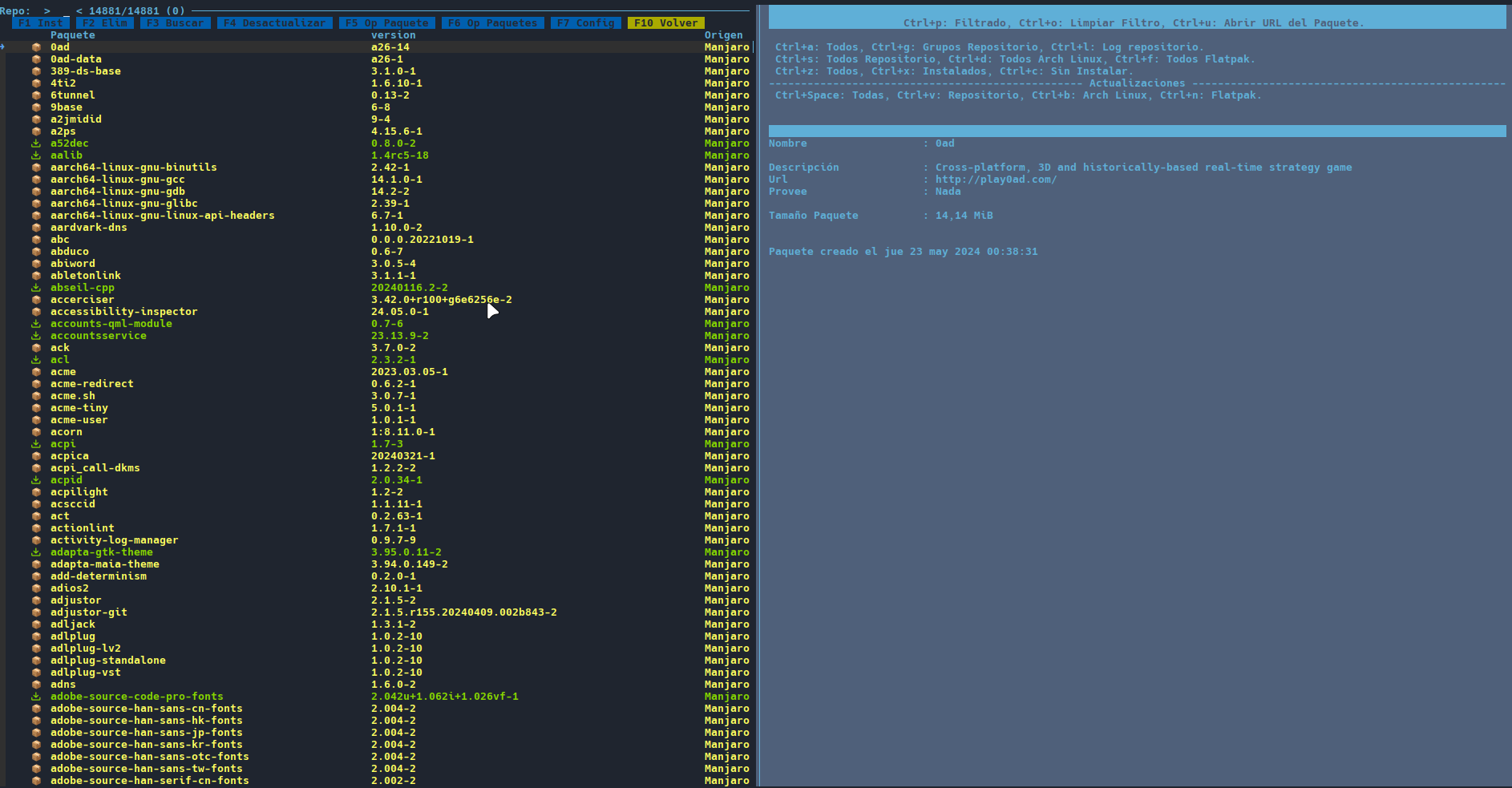1512x788 pixels.
Task: Click the package icon beside acme.sh
Action: 36,396
